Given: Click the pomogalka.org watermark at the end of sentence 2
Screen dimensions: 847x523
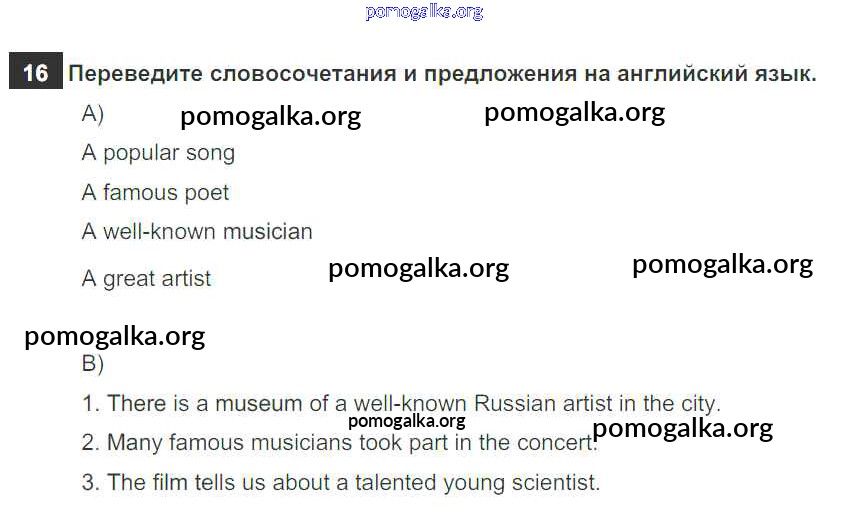Looking at the screenshot, I should tap(682, 429).
